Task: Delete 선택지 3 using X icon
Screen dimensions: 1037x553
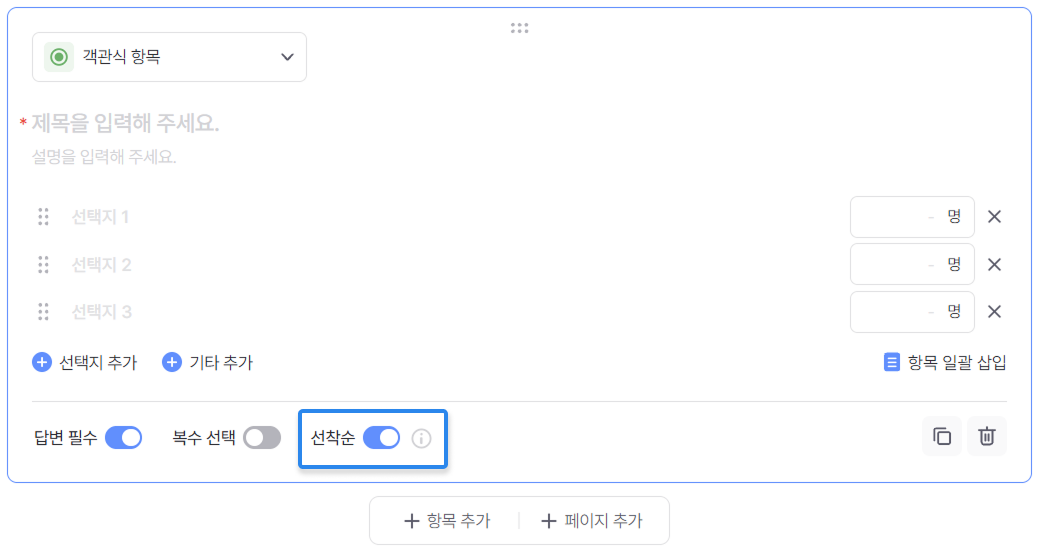Action: (x=994, y=311)
